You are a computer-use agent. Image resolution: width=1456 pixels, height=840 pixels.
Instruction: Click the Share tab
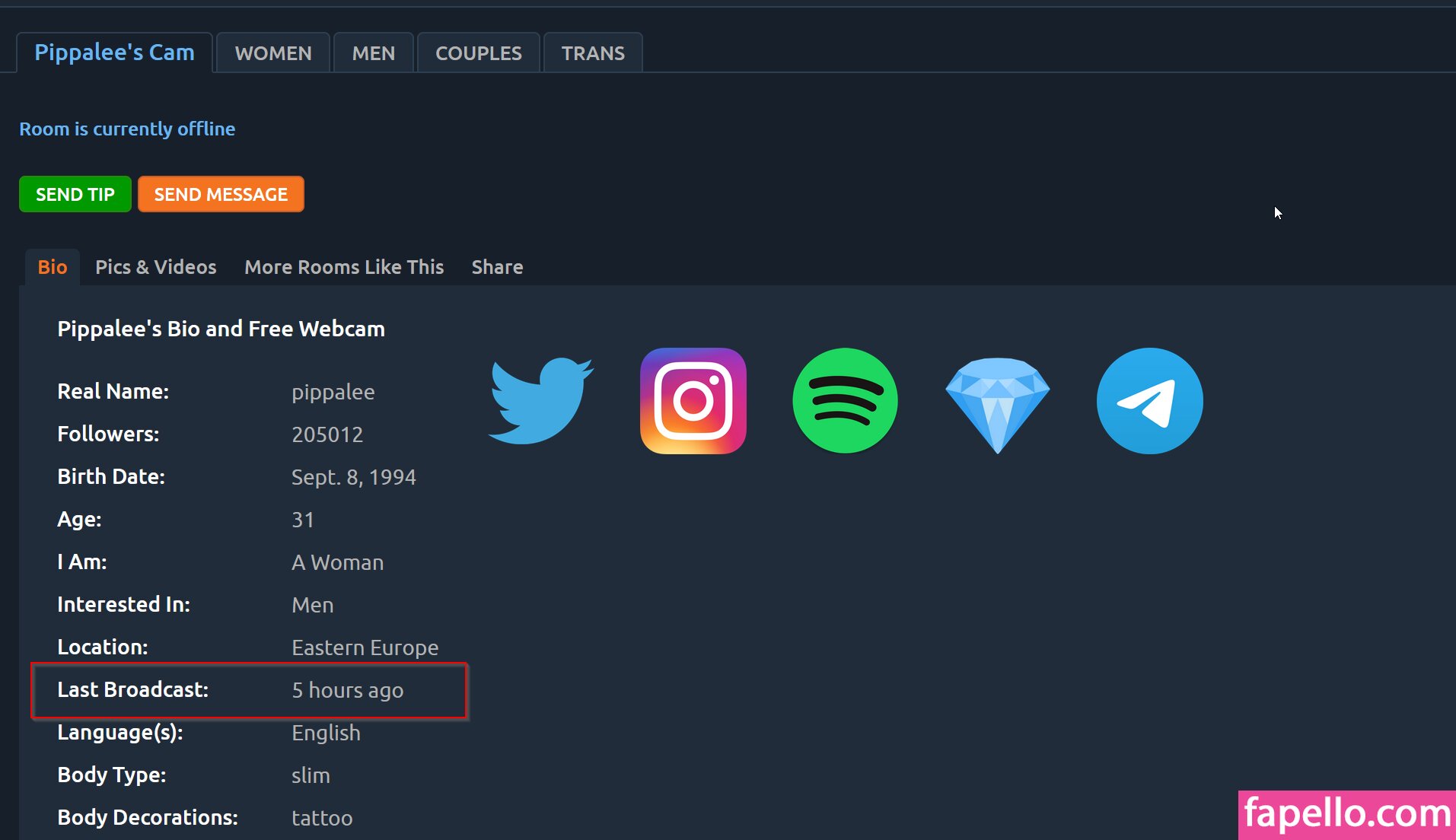pyautogui.click(x=497, y=267)
